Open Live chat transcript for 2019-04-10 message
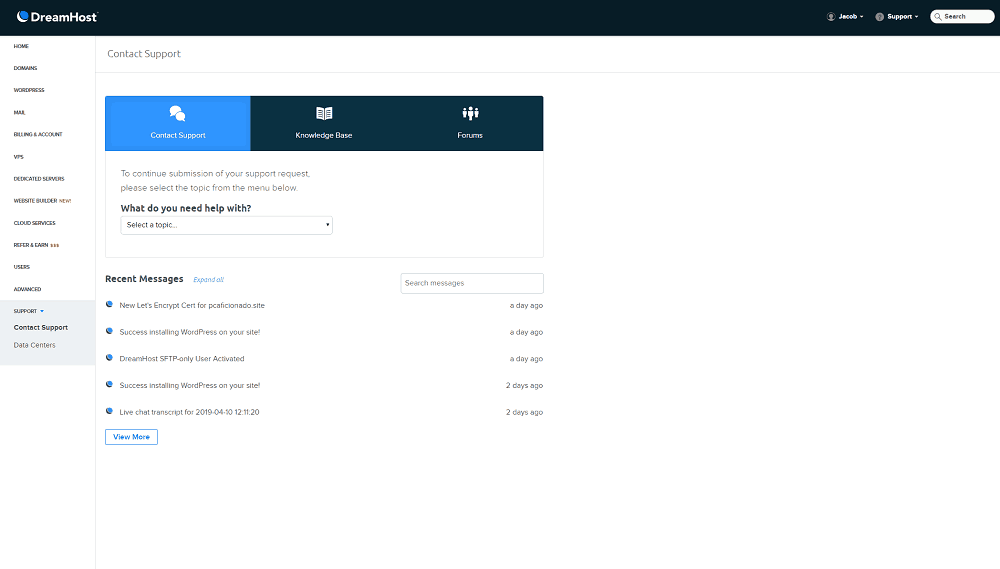 point(189,413)
